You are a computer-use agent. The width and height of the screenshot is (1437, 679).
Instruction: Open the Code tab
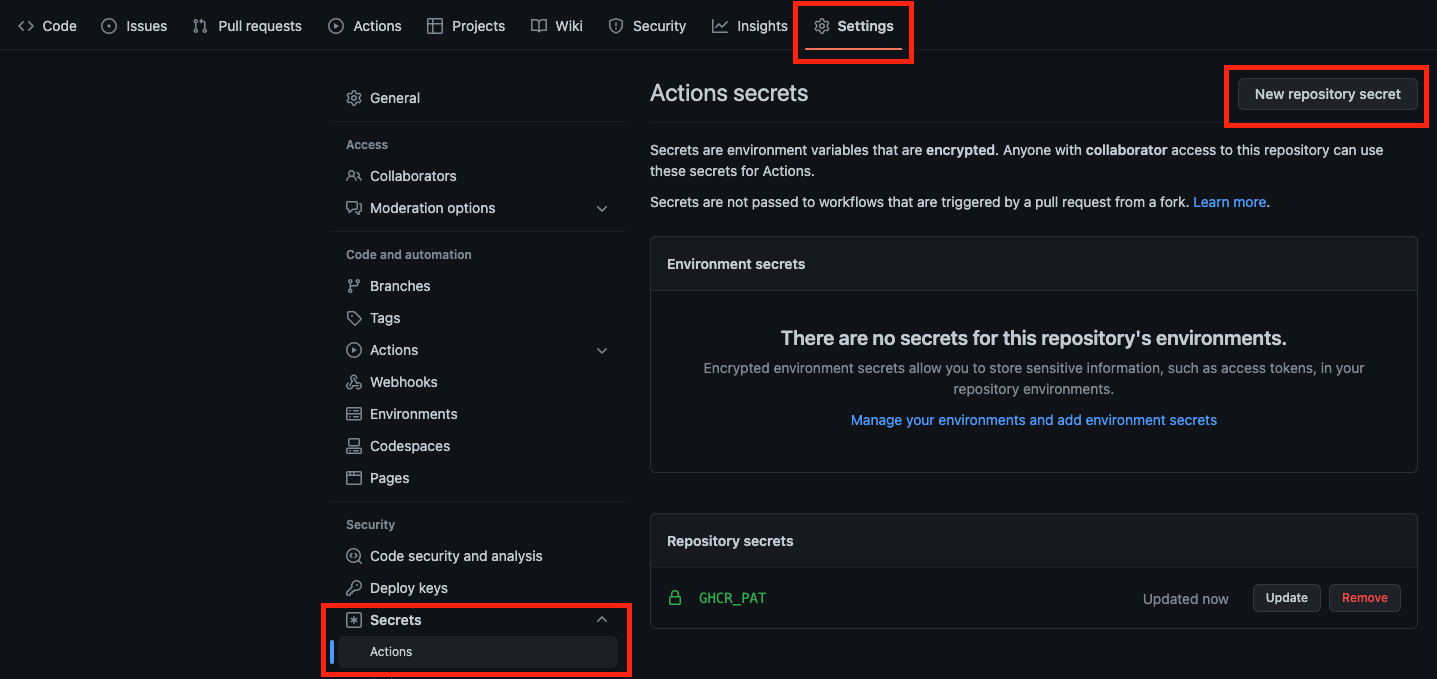point(47,26)
